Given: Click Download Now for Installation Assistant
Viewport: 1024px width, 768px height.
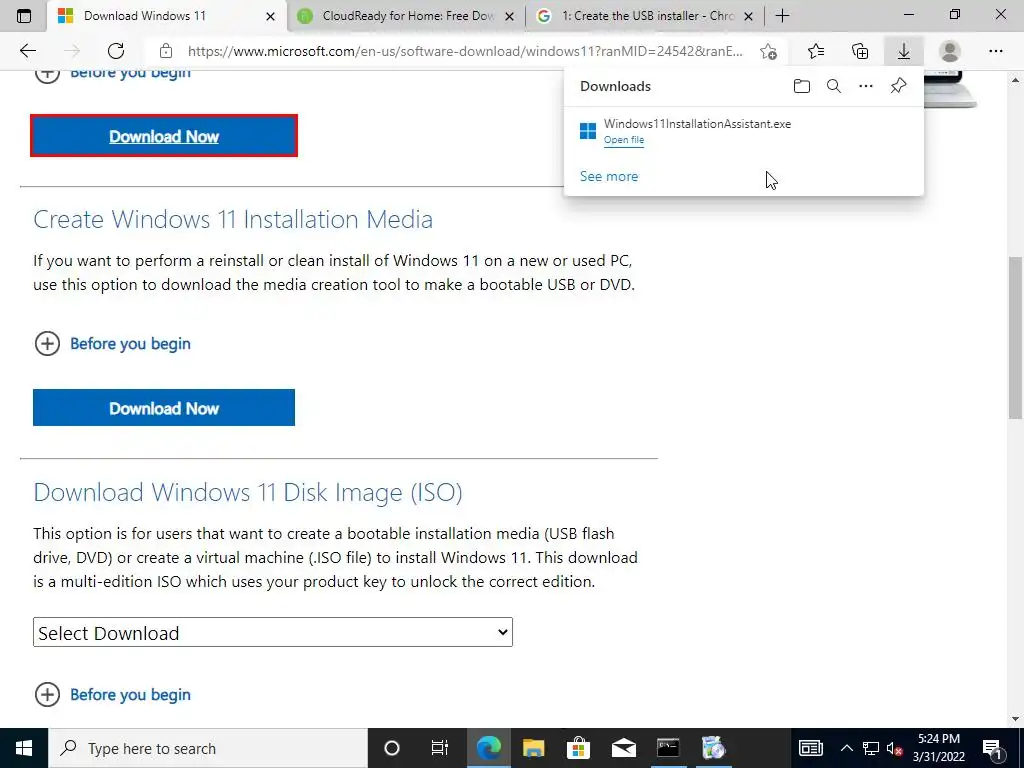Looking at the screenshot, I should tap(164, 136).
